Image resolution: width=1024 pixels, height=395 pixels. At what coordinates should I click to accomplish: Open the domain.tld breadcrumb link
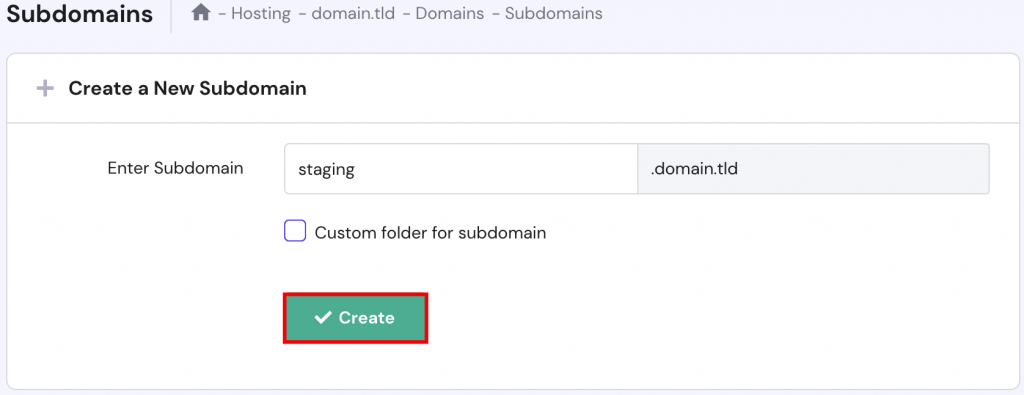353,14
